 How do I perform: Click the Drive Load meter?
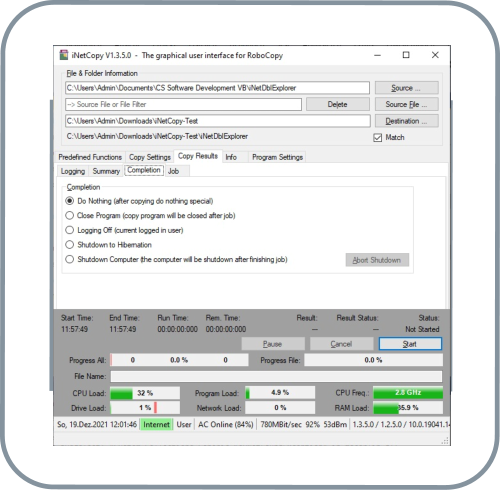coord(145,408)
